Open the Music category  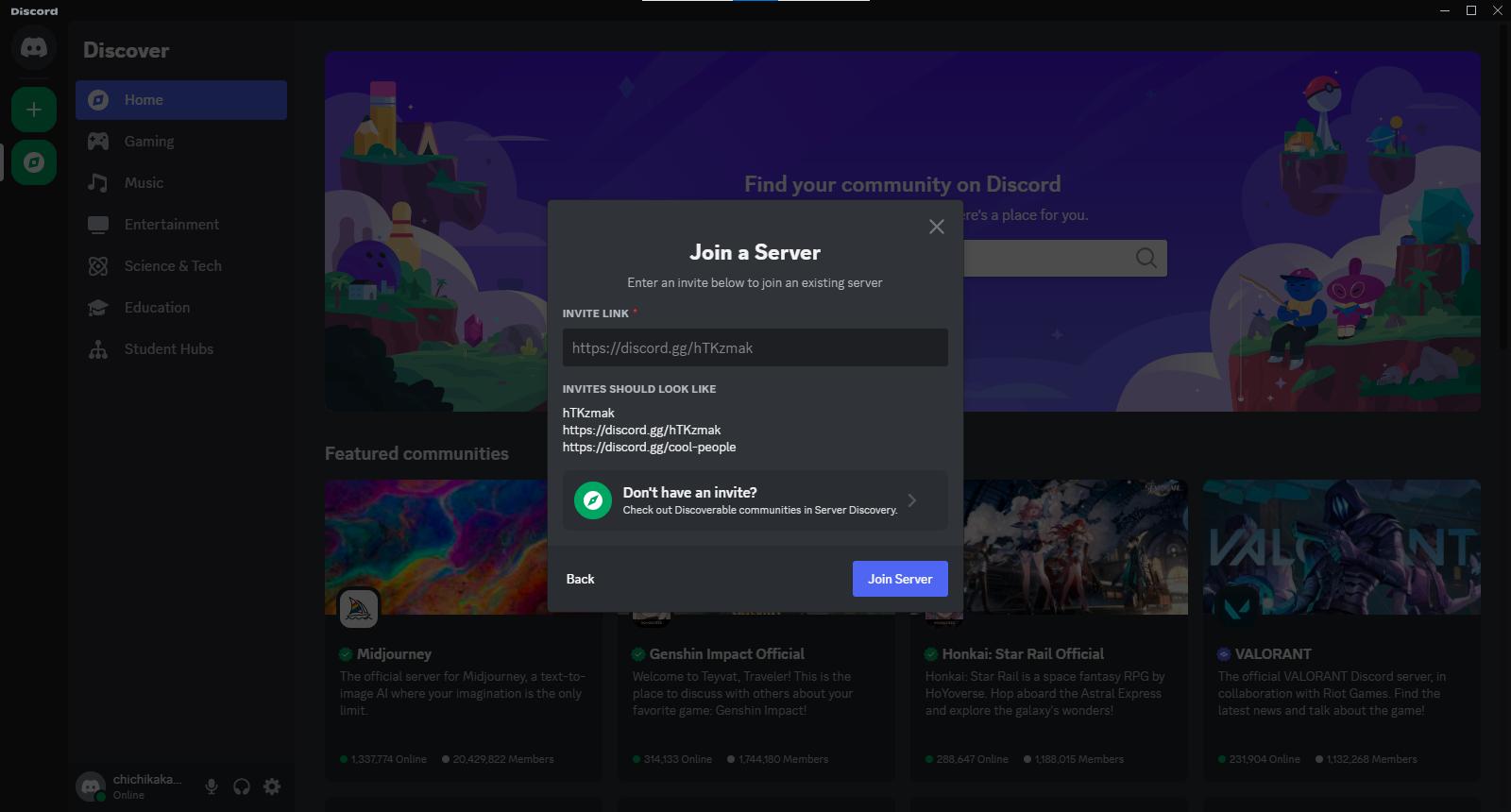(x=181, y=183)
